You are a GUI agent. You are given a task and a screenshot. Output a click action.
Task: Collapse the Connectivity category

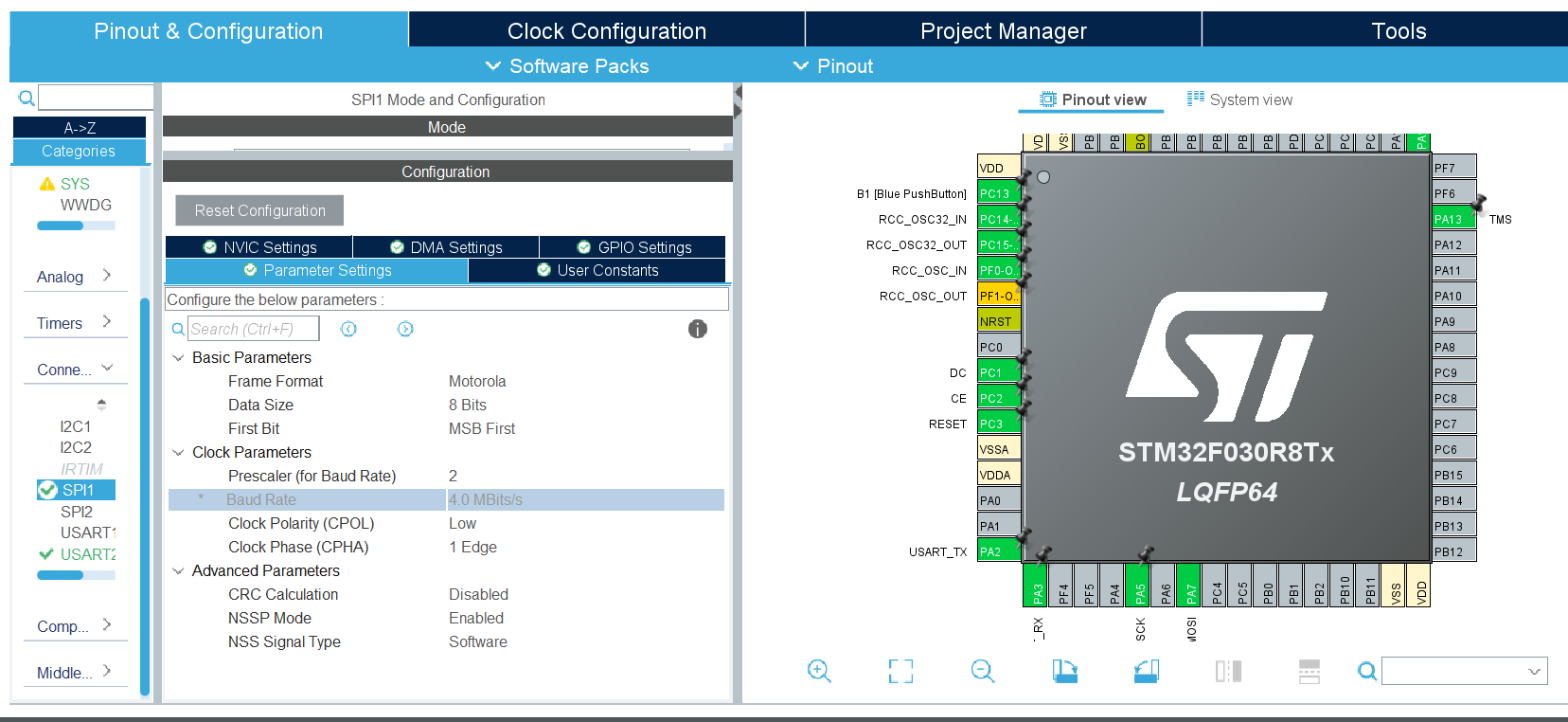pyautogui.click(x=75, y=370)
